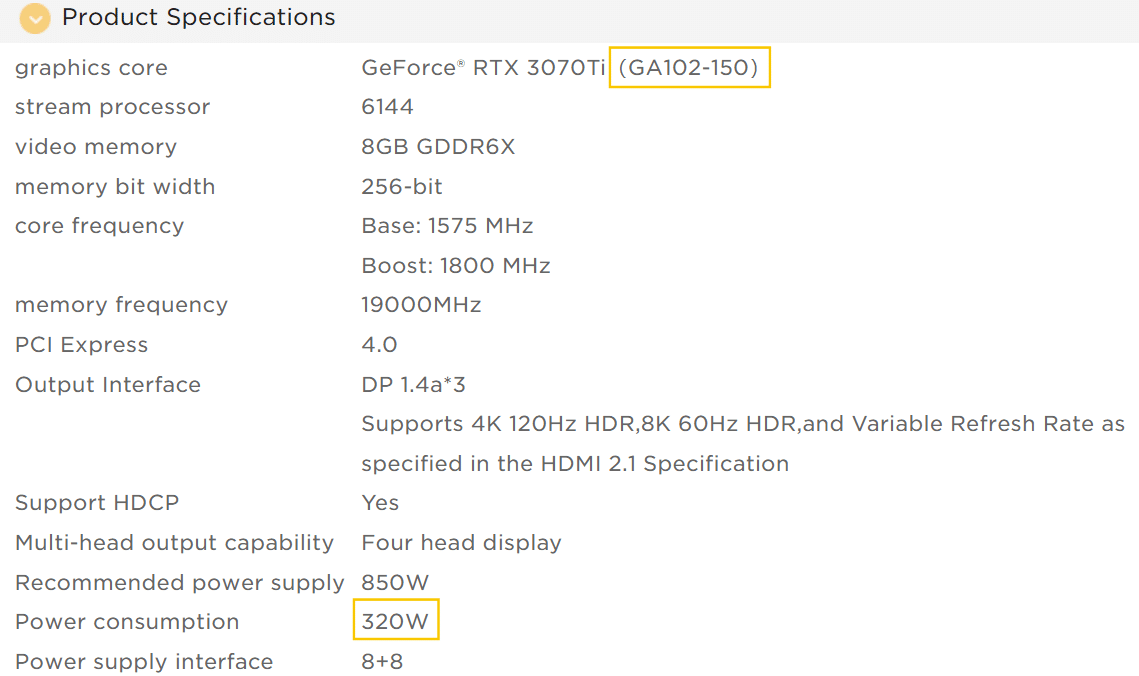Click the Four head display value
This screenshot has width=1139, height=676.
461,542
